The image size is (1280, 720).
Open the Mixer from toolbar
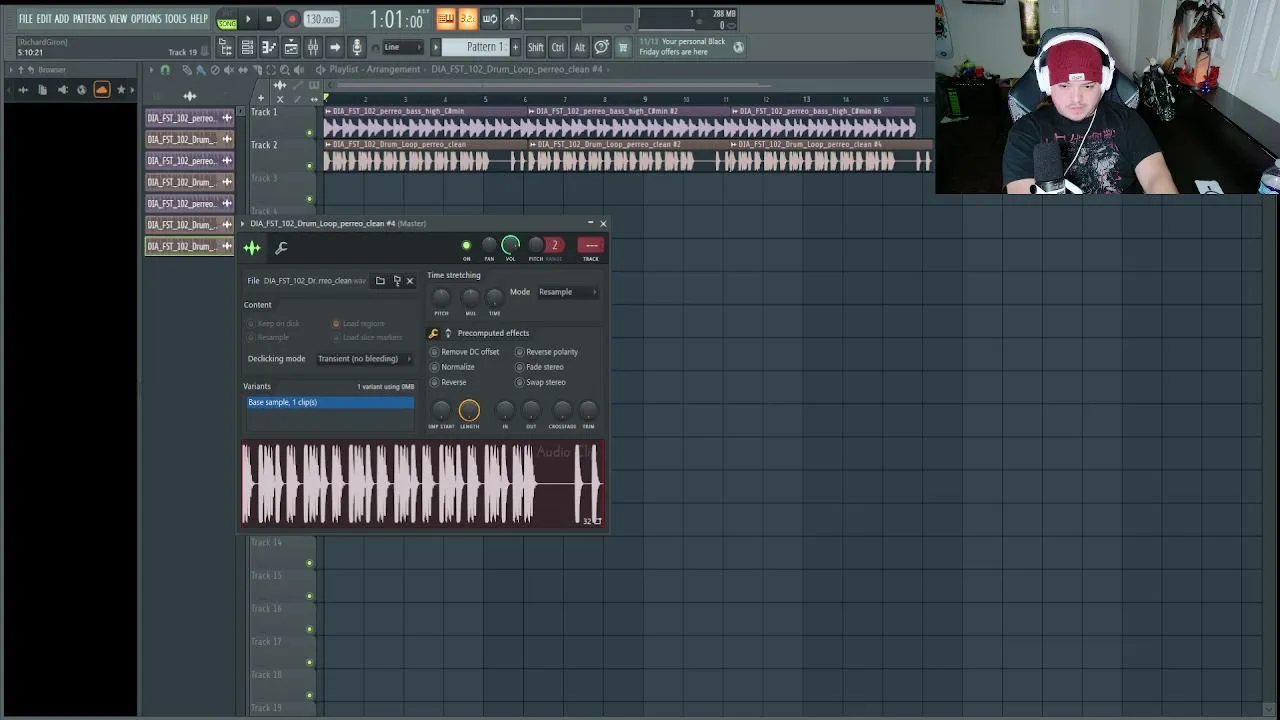[x=313, y=47]
